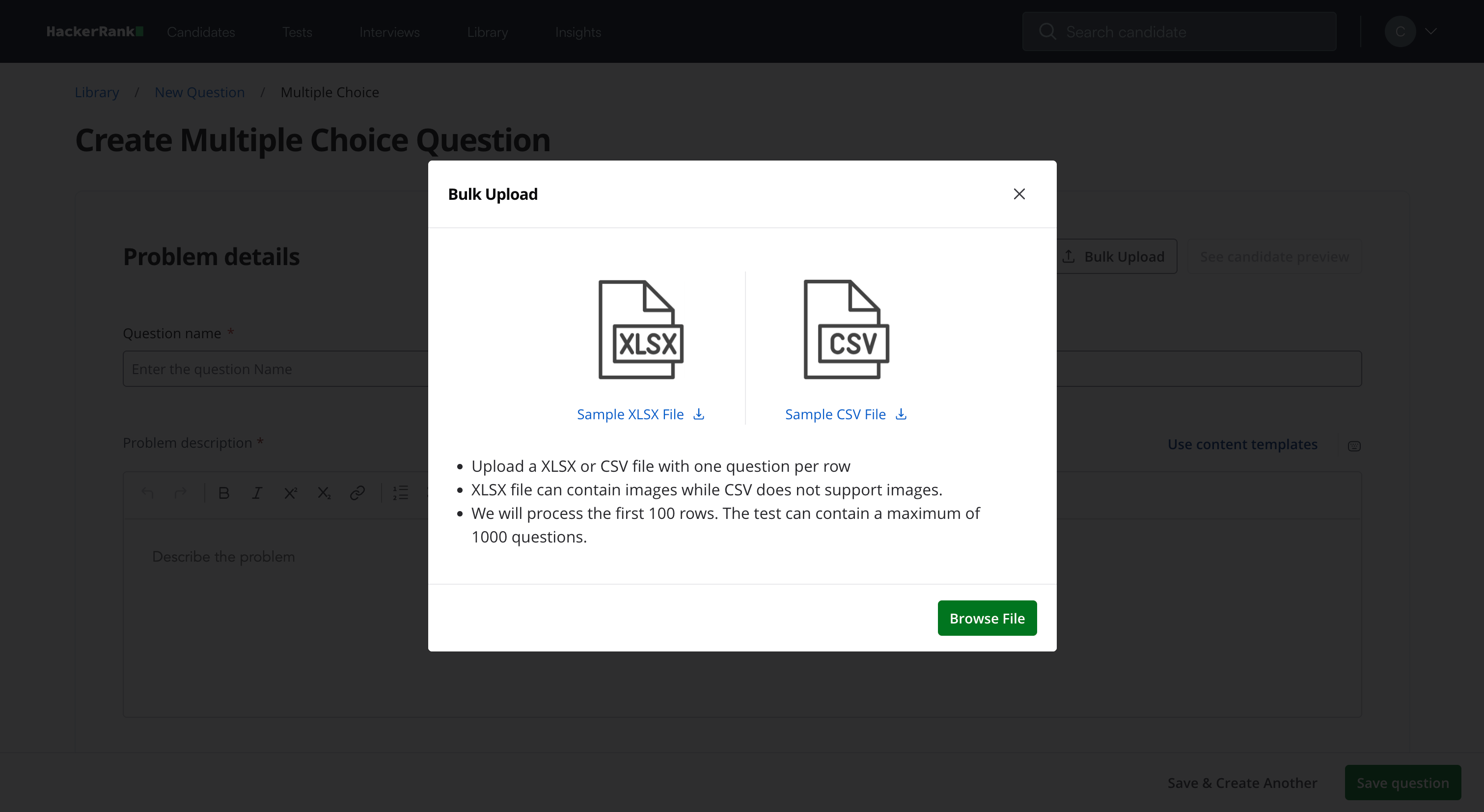This screenshot has height=812, width=1484.
Task: Click the bold formatting icon
Action: 224,493
